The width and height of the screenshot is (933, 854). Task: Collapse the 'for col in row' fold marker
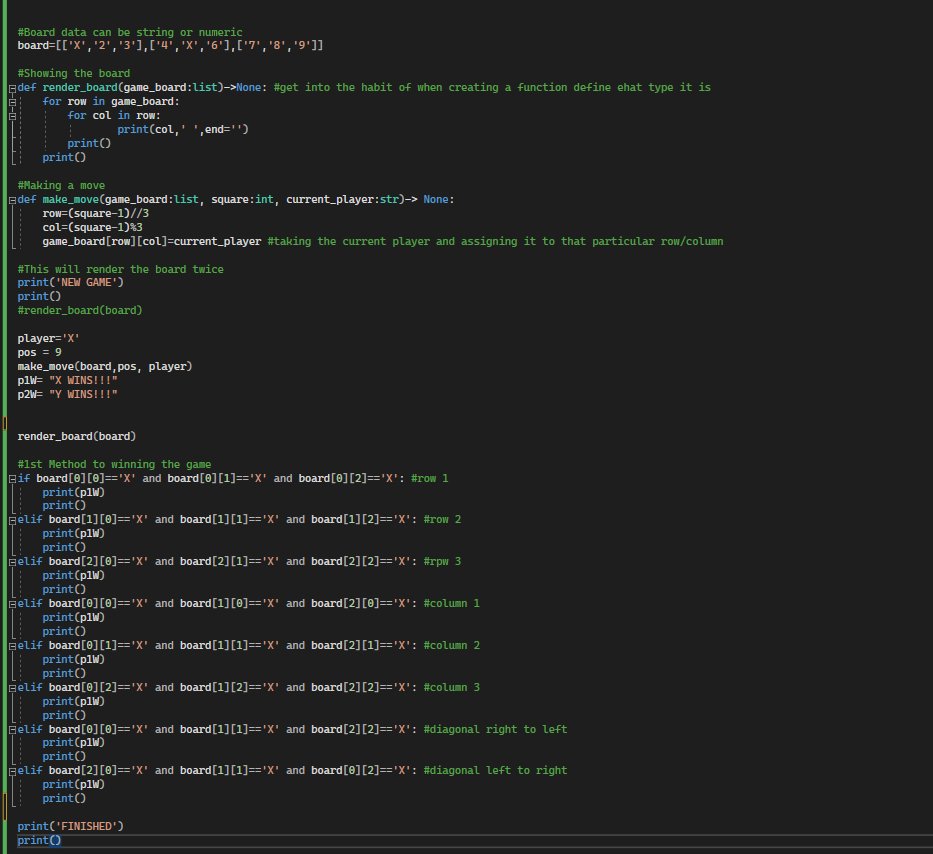(x=12, y=116)
